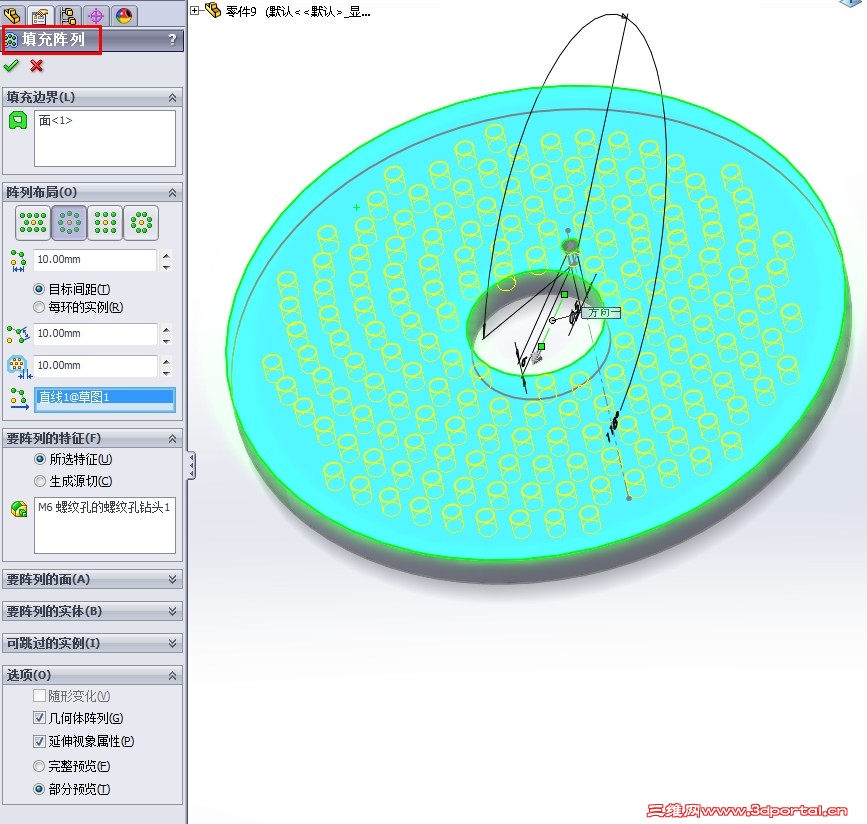Decrease margins value with down arrow

166,373
